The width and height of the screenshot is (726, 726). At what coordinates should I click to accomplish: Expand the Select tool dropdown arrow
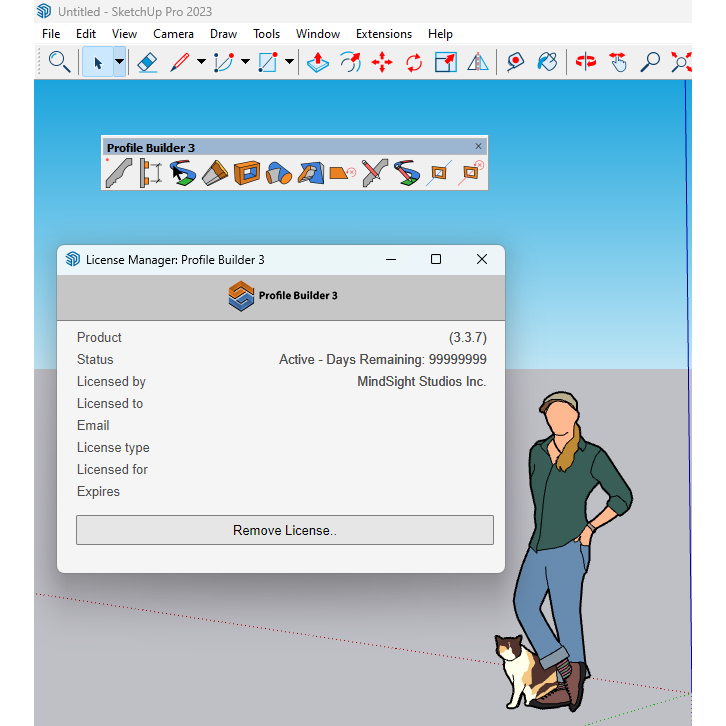119,62
